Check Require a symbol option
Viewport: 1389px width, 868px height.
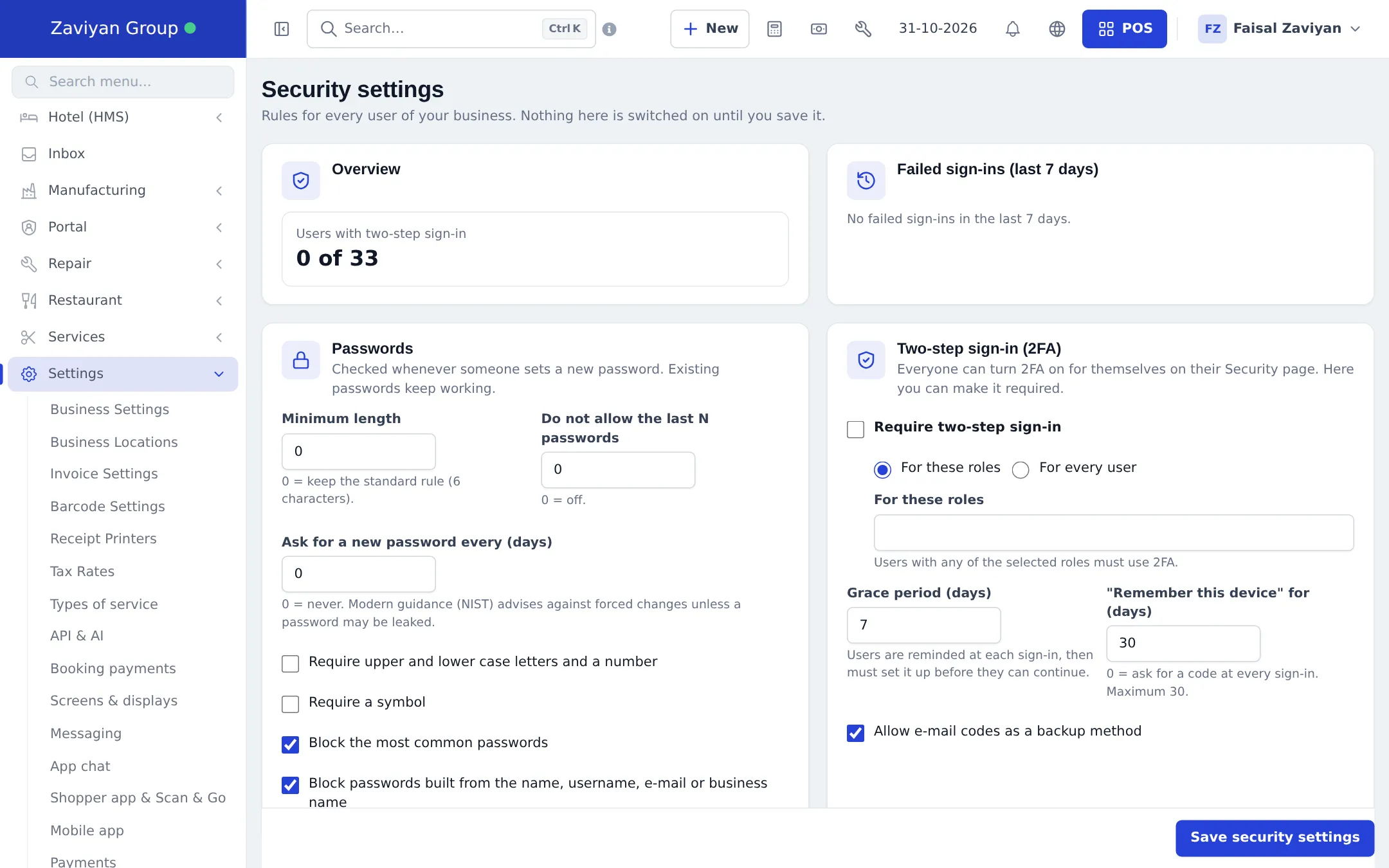pyautogui.click(x=291, y=704)
